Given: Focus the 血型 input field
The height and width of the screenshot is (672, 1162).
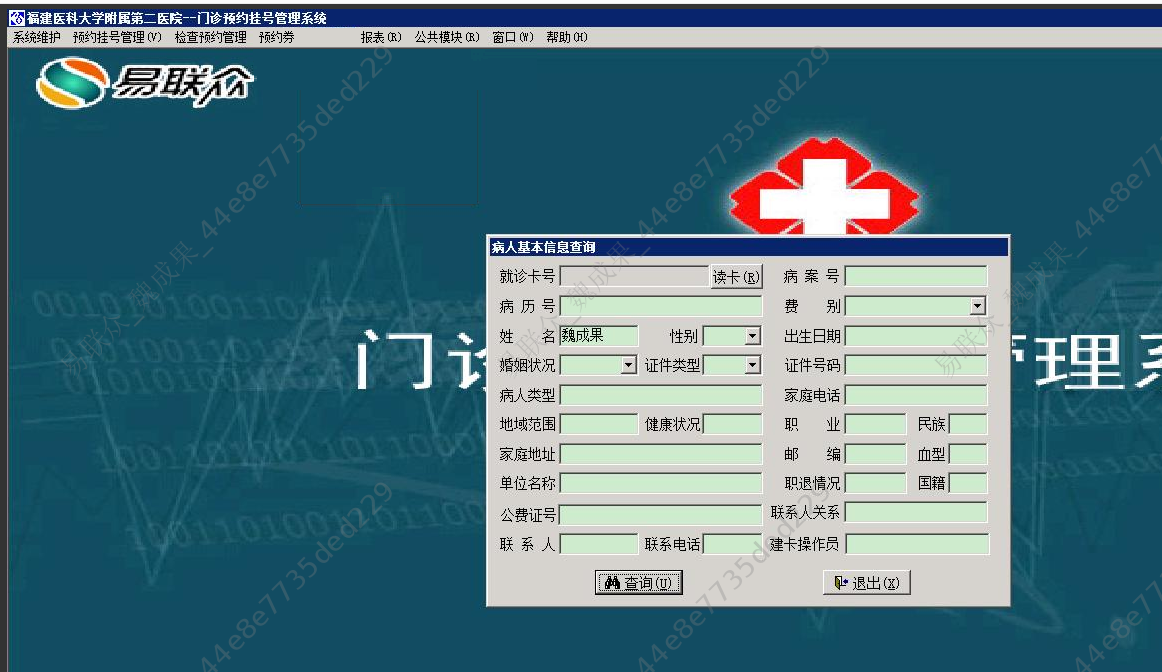Looking at the screenshot, I should click(x=968, y=453).
